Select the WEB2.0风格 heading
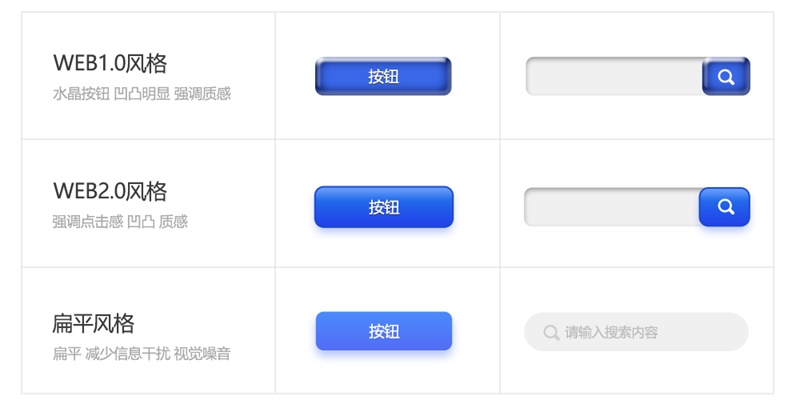800x404 pixels. pos(110,191)
